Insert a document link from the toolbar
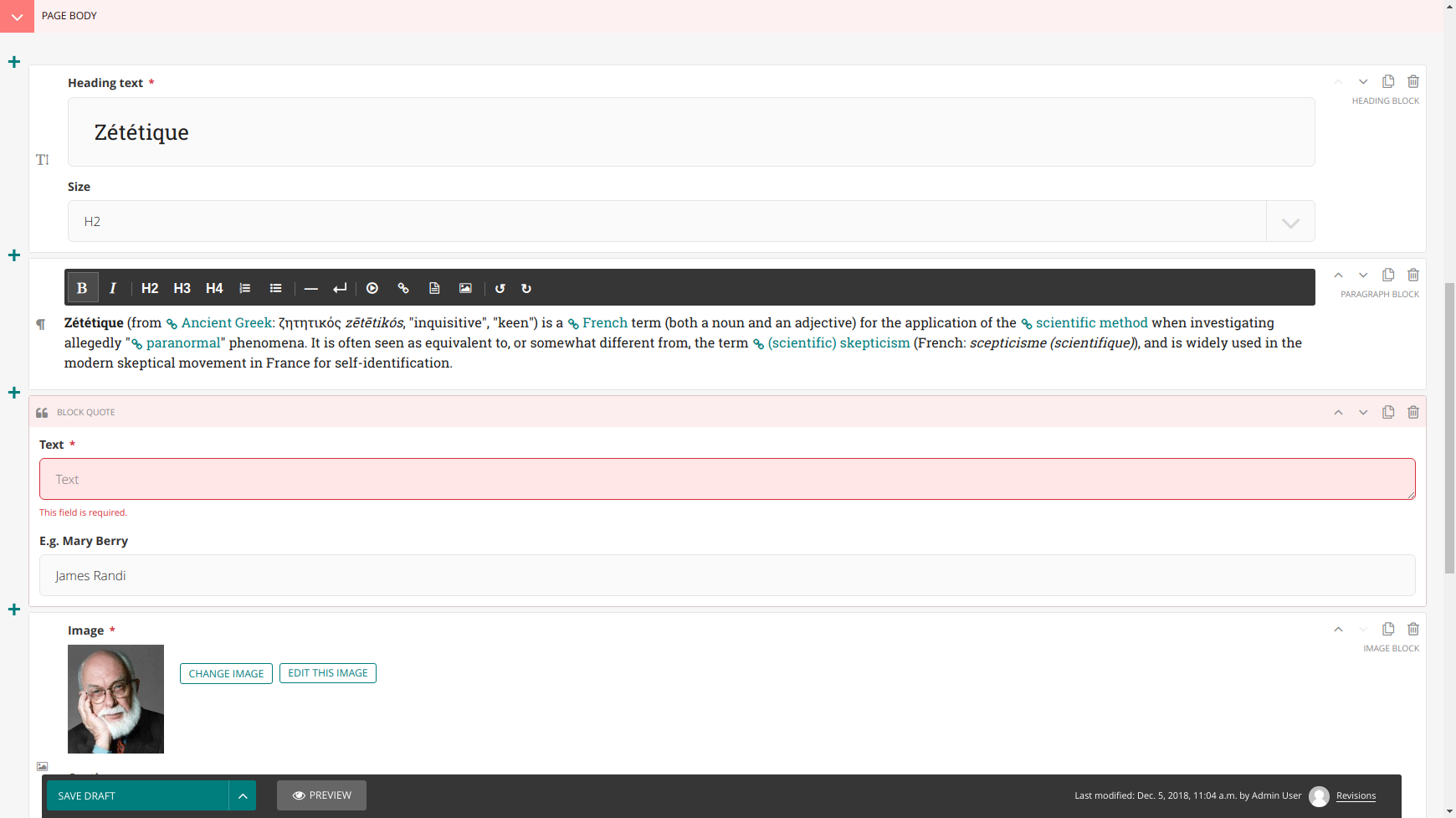Image resolution: width=1456 pixels, height=818 pixels. pos(434,288)
